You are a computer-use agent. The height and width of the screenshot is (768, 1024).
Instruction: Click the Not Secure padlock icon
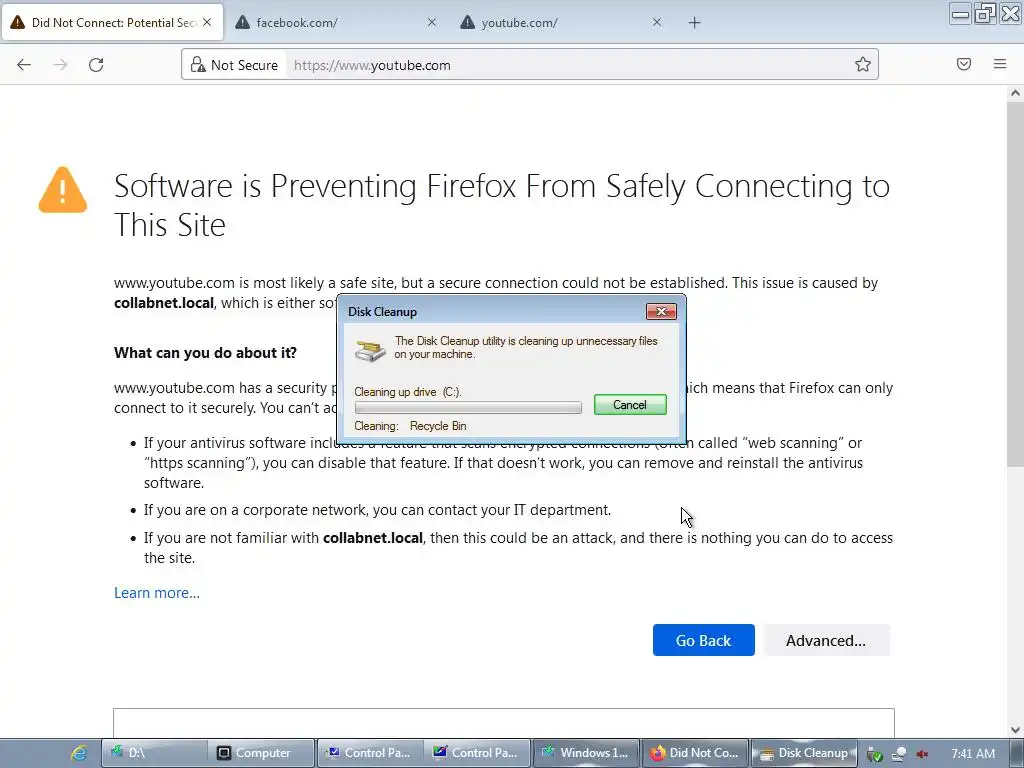[198, 65]
